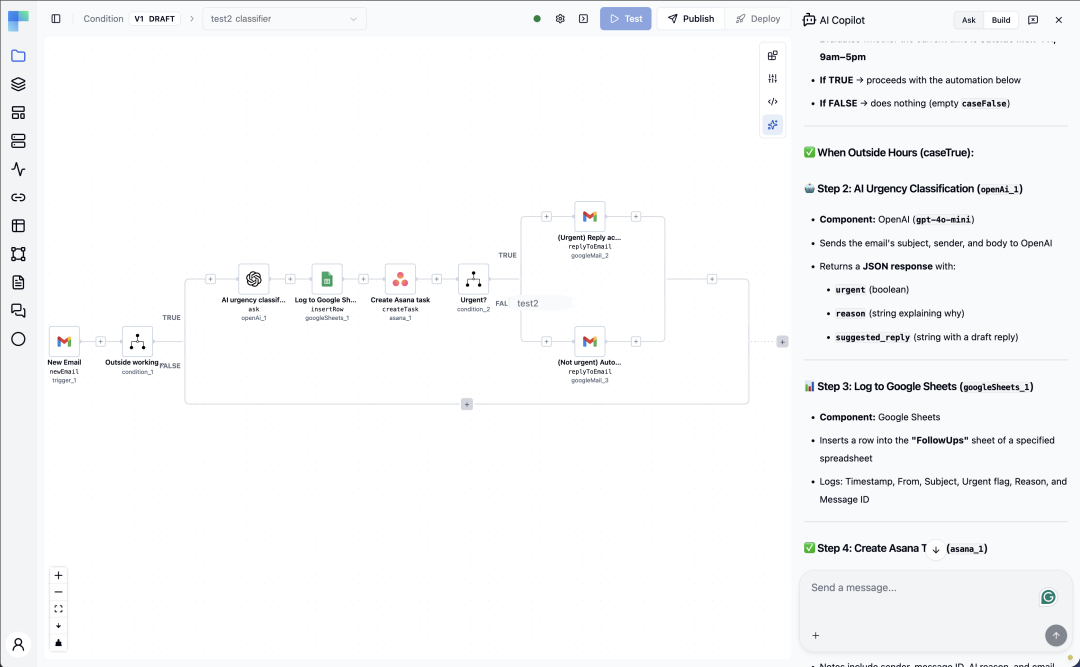Open the components blocks icon on canvas
Viewport: 1080px width, 667px height.
pyautogui.click(x=773, y=55)
